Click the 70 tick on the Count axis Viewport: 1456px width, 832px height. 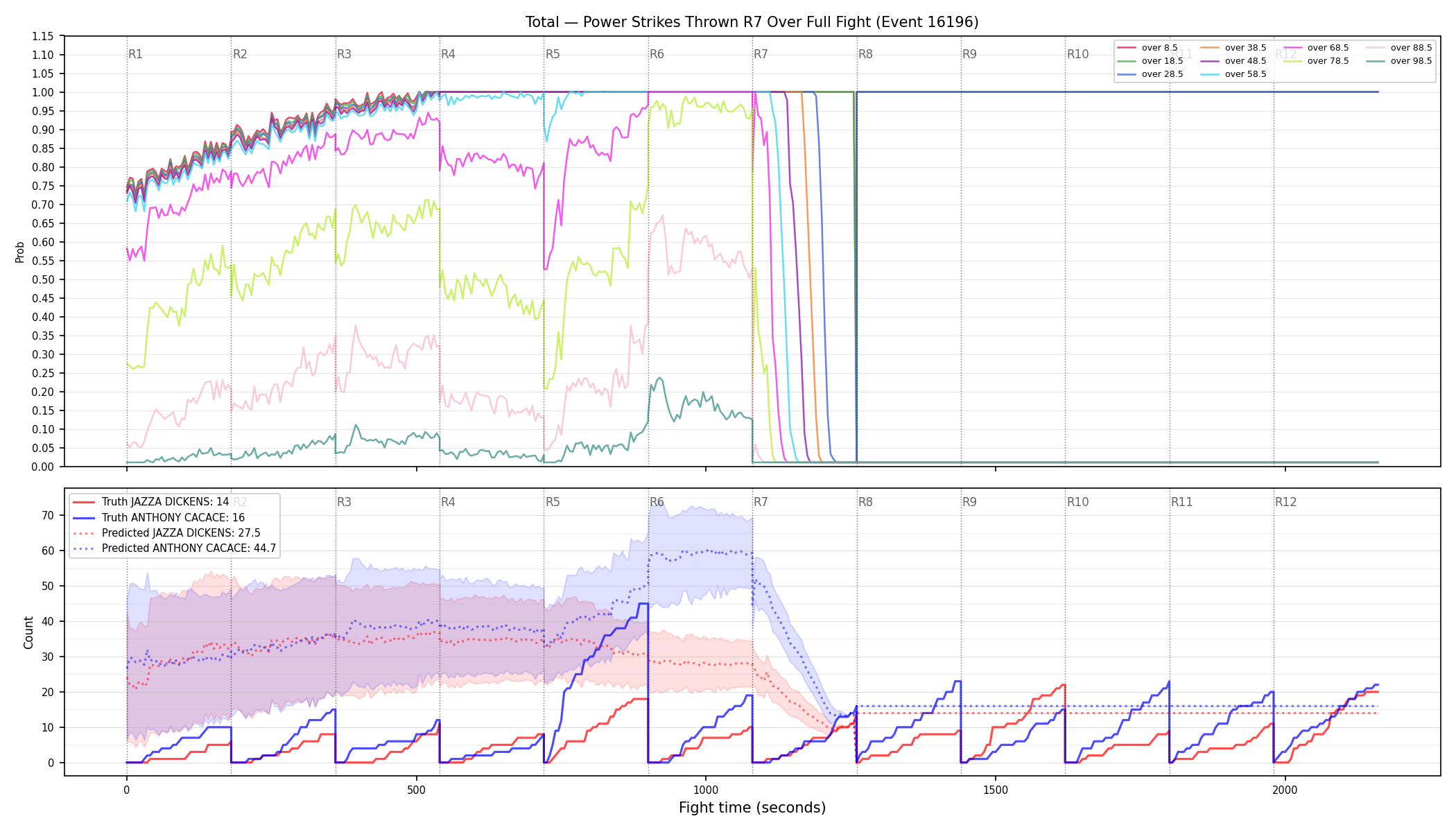(48, 515)
